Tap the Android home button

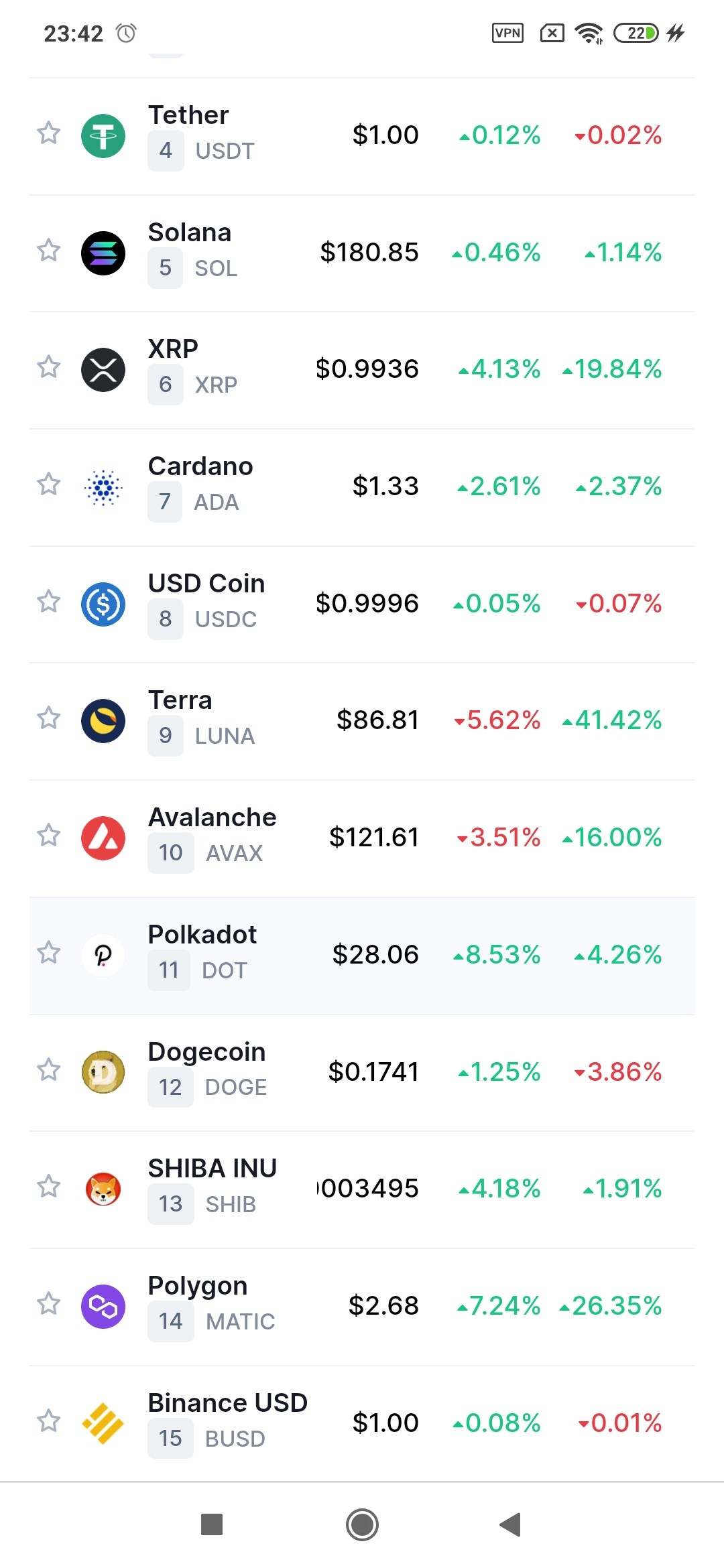pyautogui.click(x=363, y=1525)
